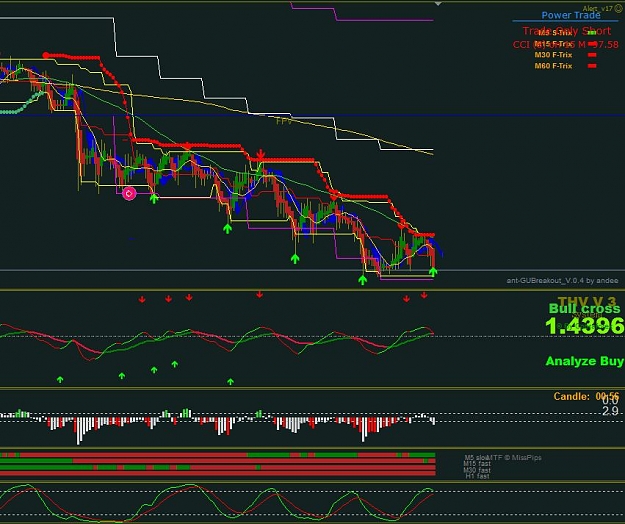Click the green up arrow at latest candle

click(433, 272)
